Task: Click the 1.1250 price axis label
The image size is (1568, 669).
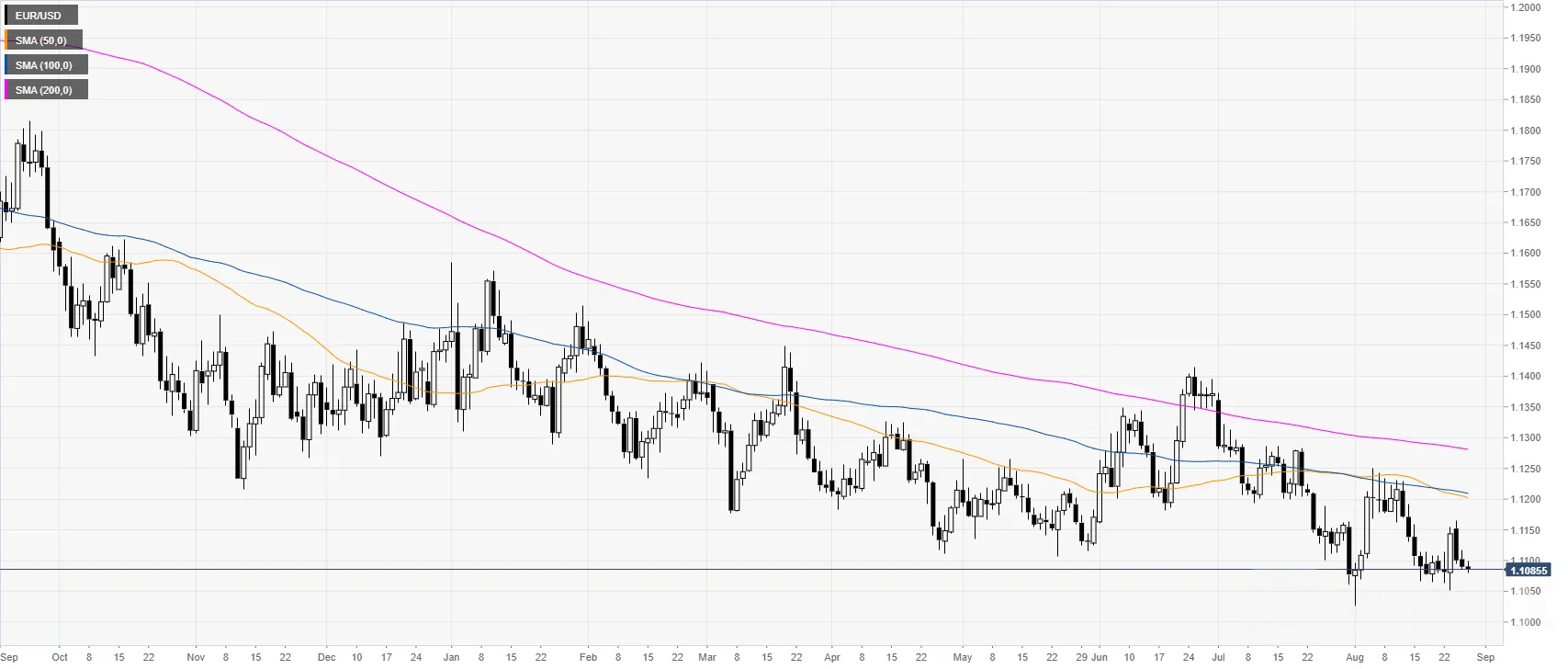Action: click(x=1526, y=469)
